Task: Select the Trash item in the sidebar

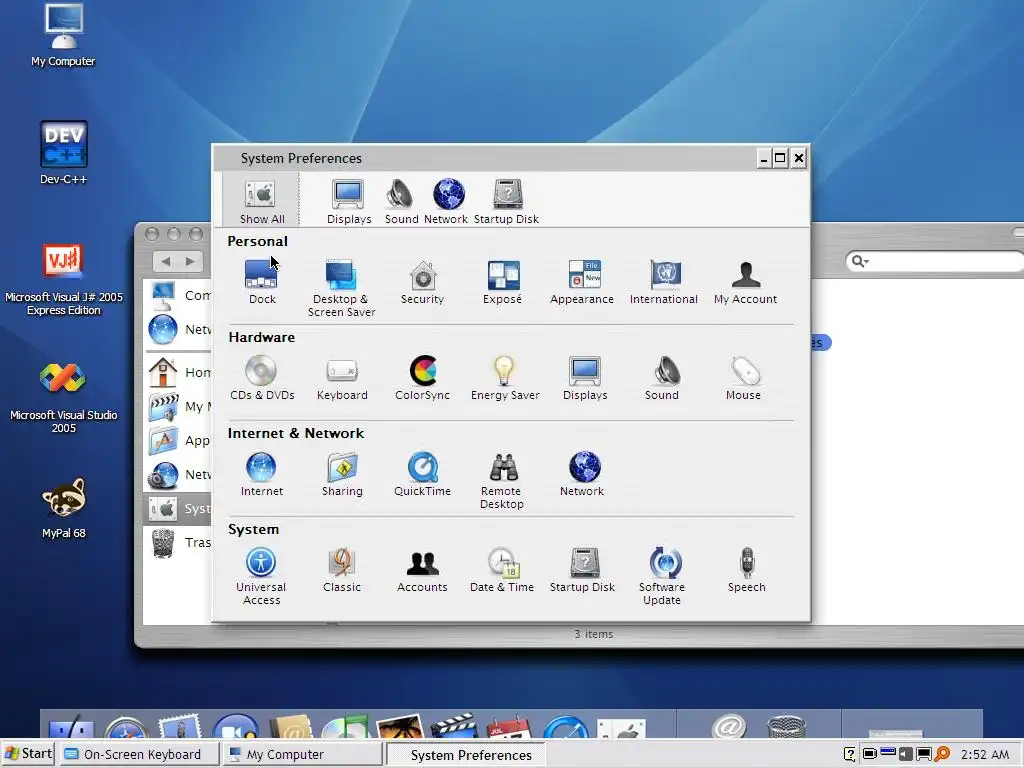Action: point(179,542)
